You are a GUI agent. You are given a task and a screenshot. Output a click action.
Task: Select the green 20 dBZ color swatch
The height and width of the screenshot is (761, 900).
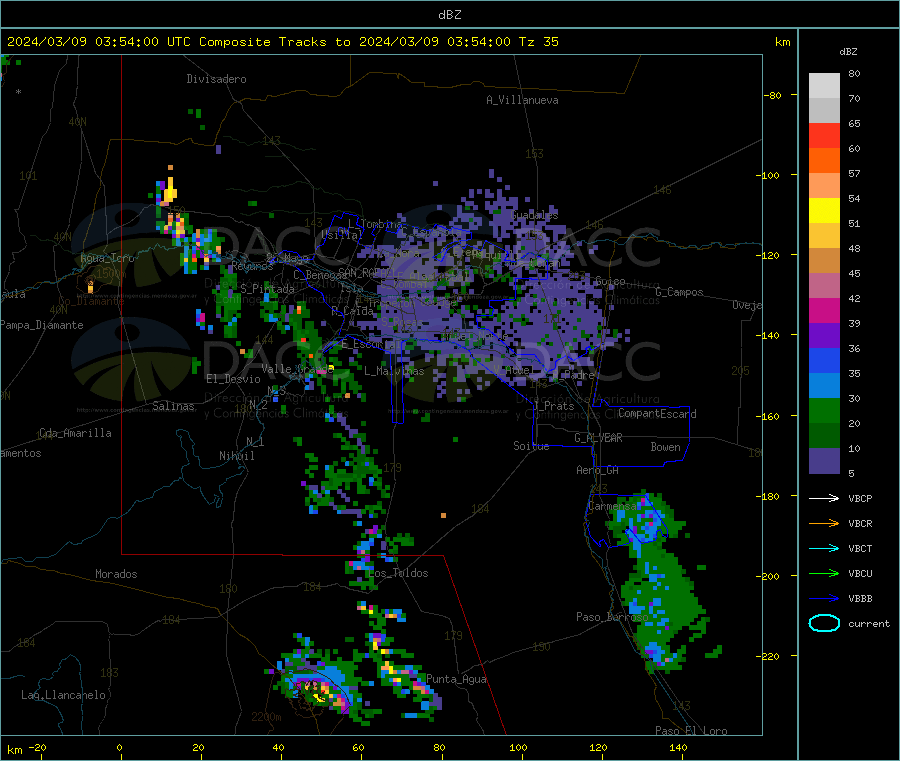(x=824, y=410)
